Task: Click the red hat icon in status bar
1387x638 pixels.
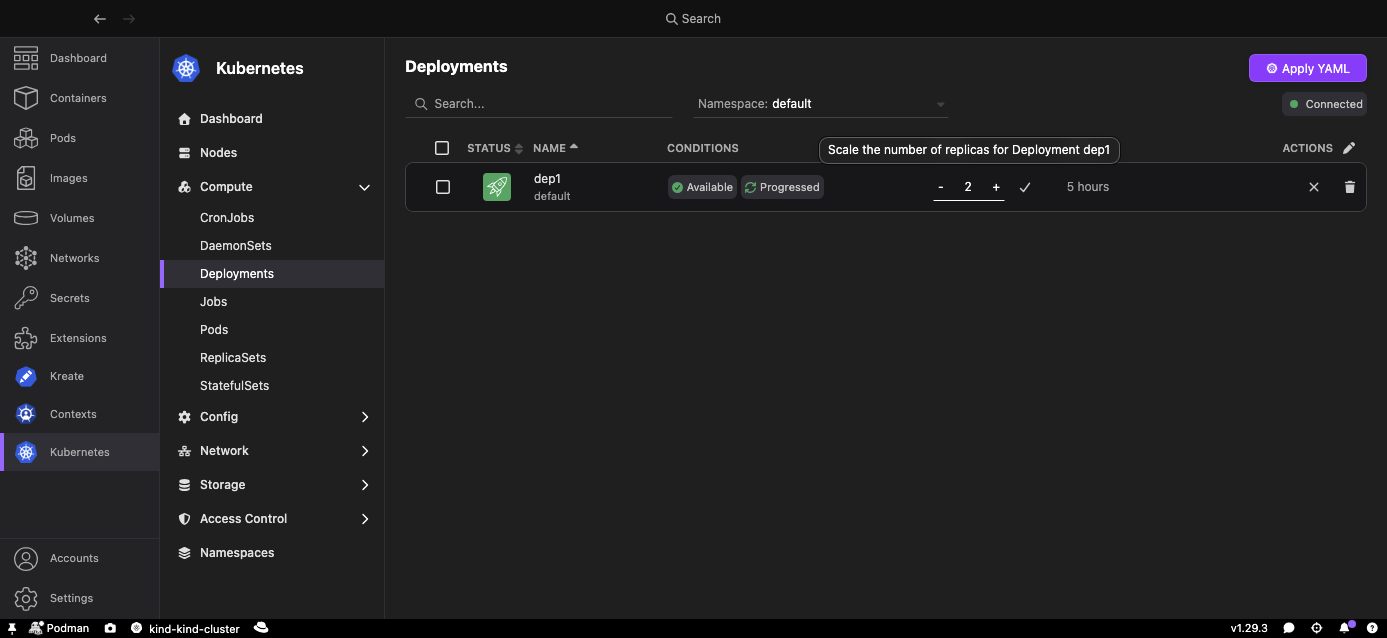Action: [x=261, y=628]
